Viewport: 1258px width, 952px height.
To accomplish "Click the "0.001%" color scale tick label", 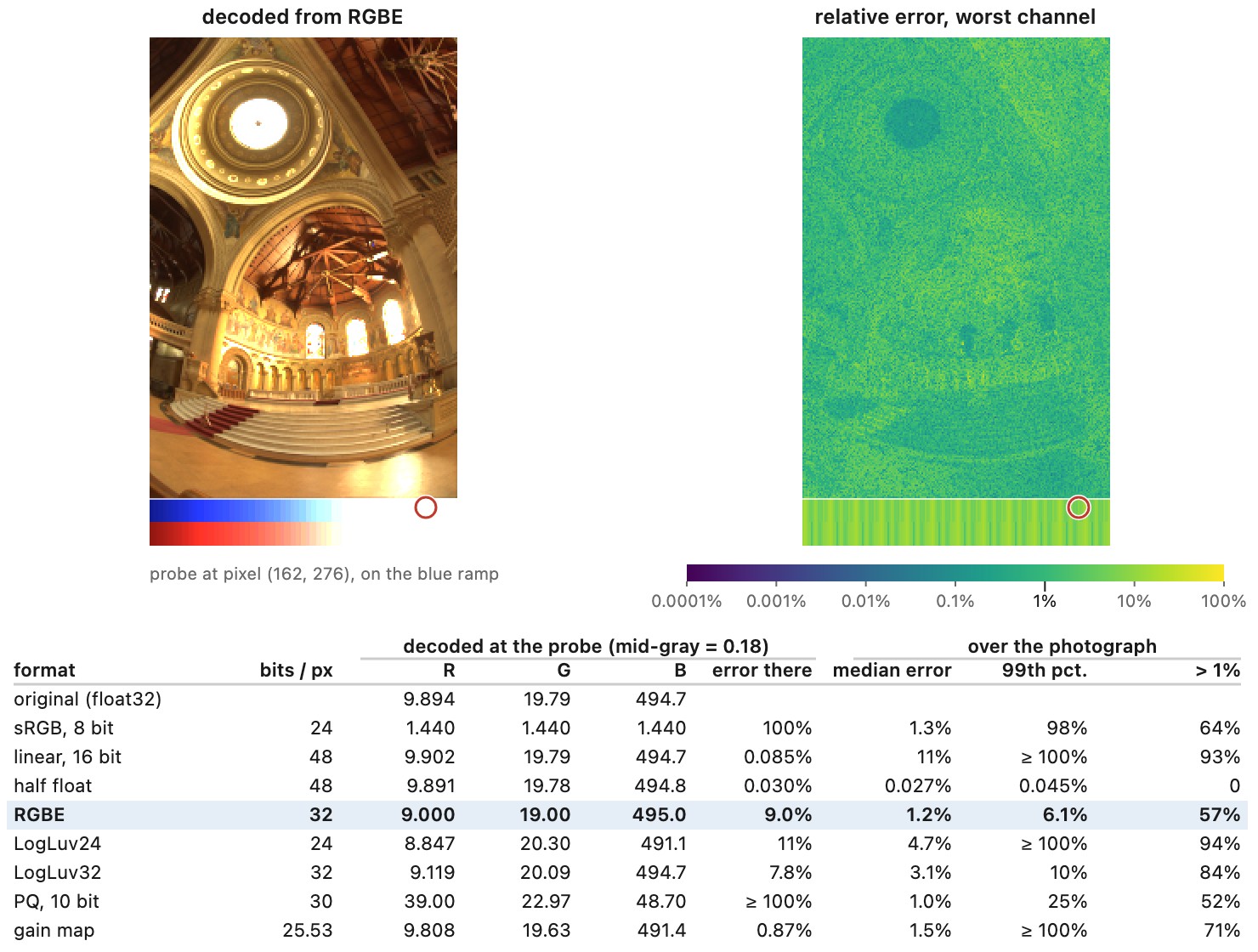I will coord(776,601).
